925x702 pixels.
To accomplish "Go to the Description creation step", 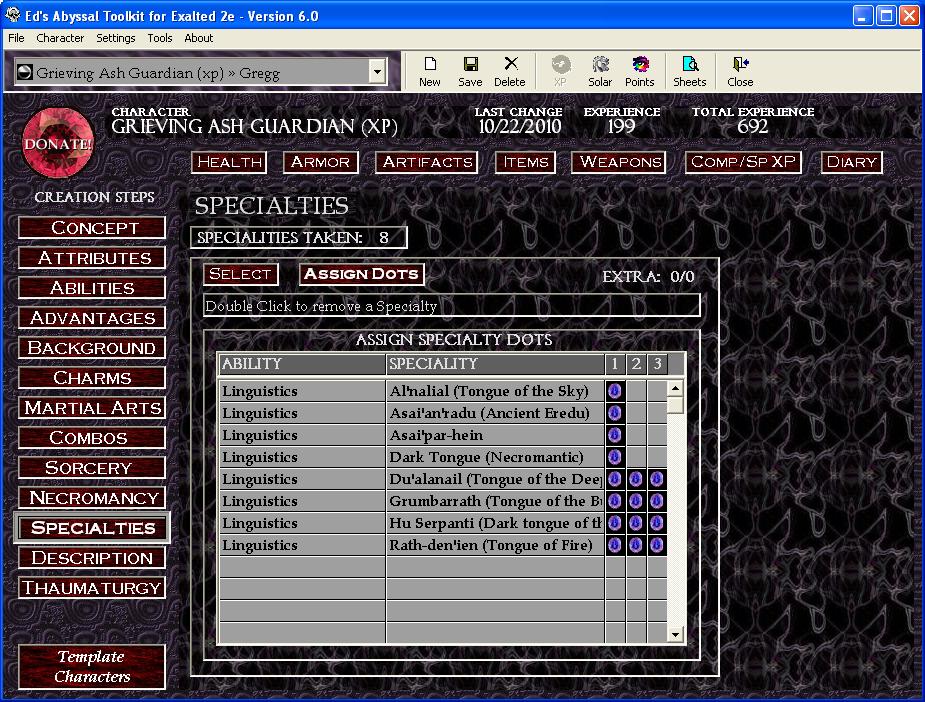I will 92,558.
